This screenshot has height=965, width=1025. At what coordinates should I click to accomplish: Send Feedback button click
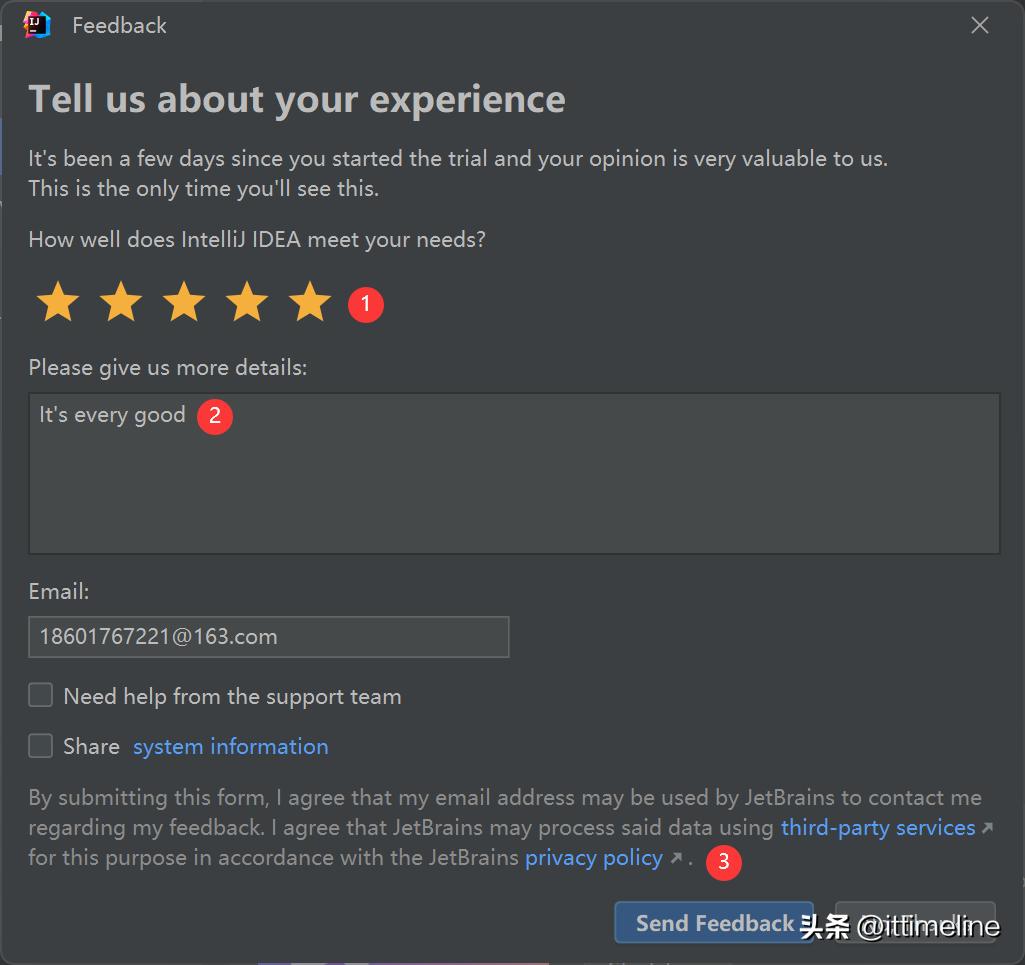[x=714, y=923]
